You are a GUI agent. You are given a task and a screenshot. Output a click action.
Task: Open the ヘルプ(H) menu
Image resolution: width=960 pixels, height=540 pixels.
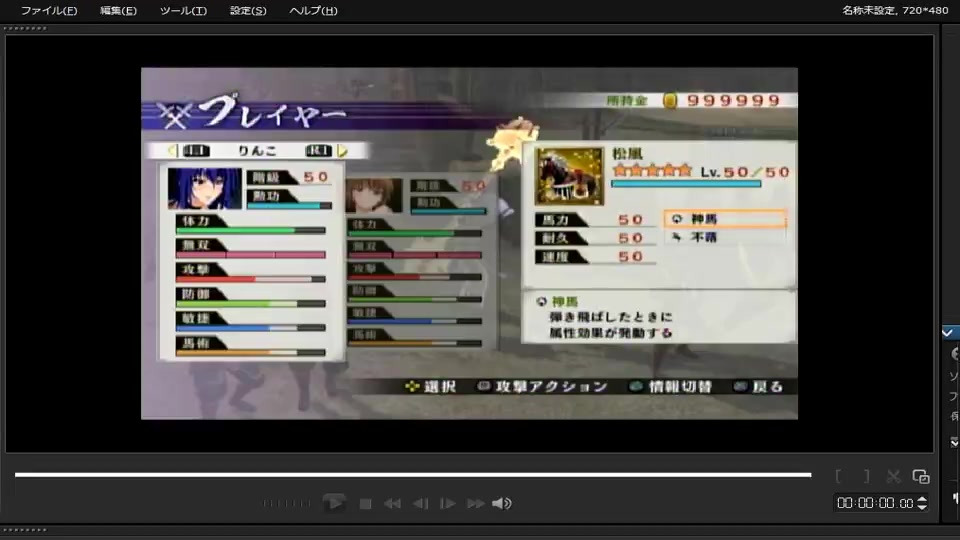[x=313, y=10]
